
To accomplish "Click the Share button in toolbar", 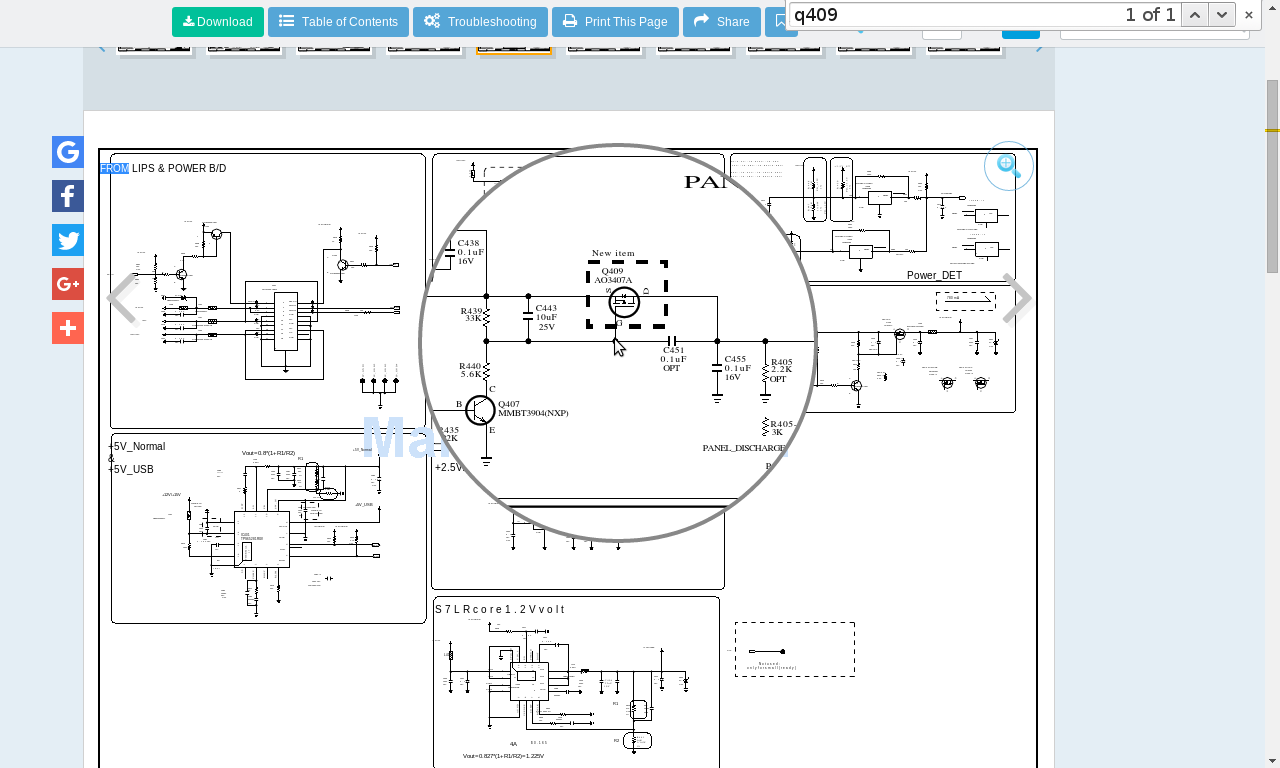I will click(x=722, y=22).
